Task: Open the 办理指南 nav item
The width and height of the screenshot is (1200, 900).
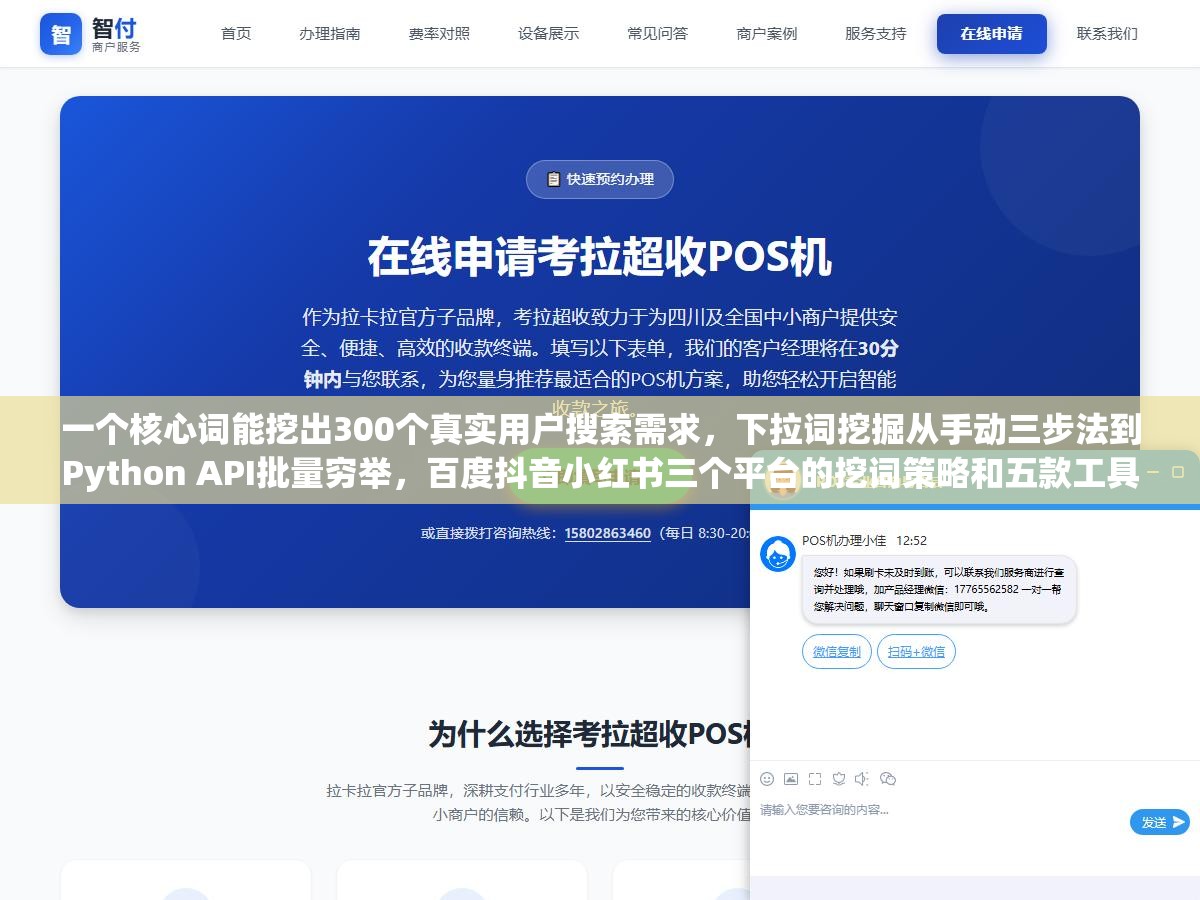Action: [330, 33]
